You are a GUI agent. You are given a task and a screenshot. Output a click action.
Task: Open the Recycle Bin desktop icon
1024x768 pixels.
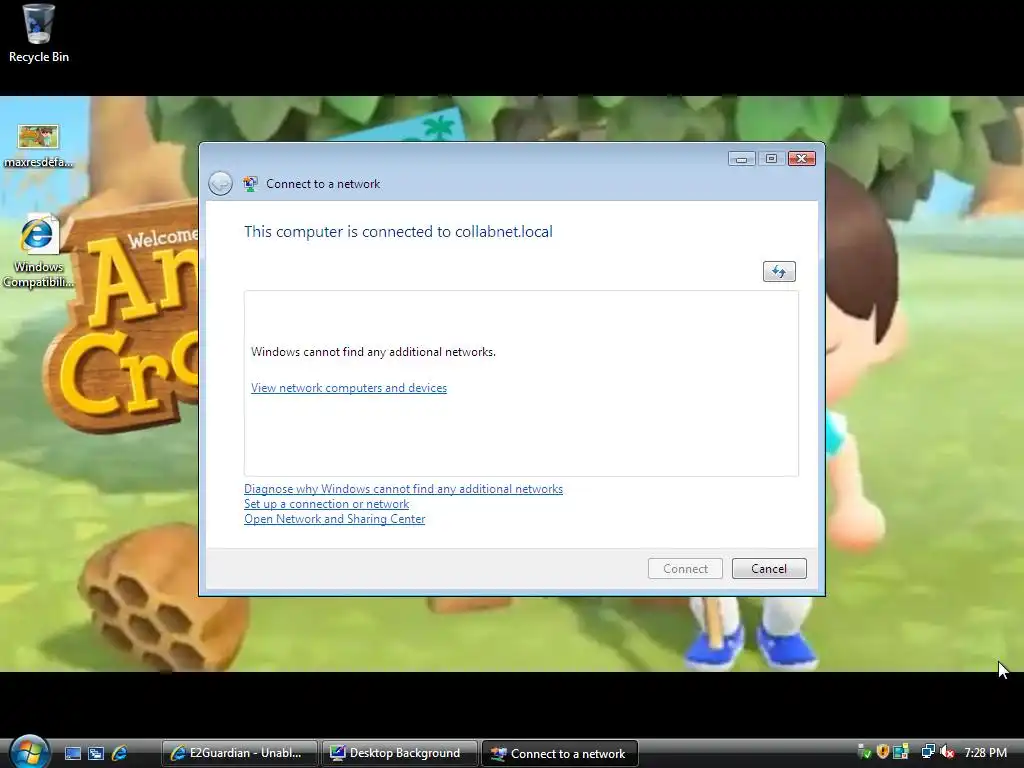tap(39, 34)
